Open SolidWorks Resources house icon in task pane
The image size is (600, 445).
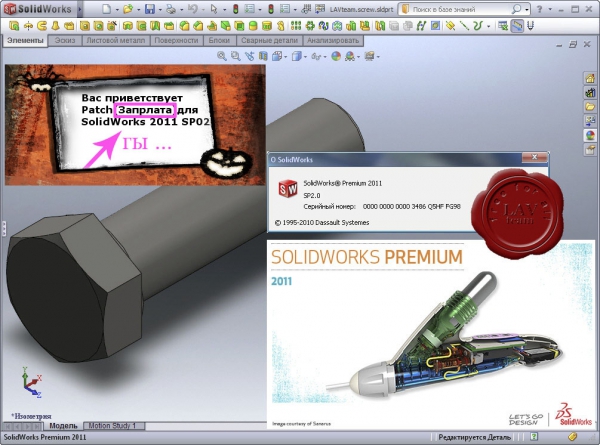coord(590,78)
